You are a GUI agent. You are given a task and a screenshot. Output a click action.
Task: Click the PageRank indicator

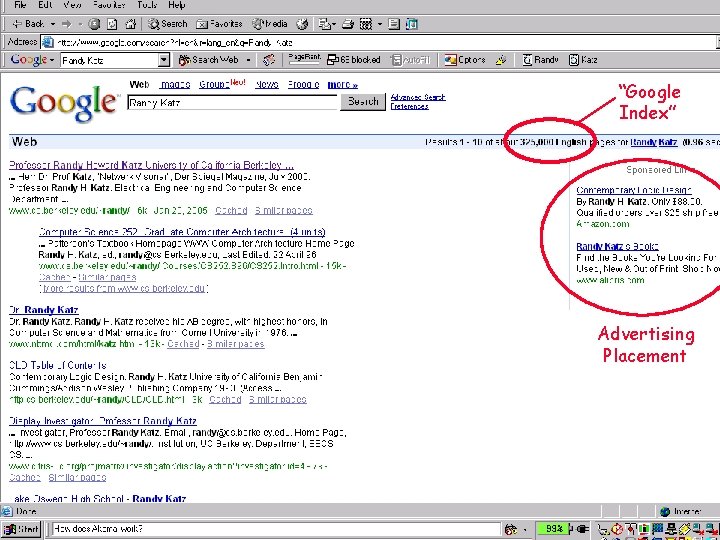(x=304, y=60)
